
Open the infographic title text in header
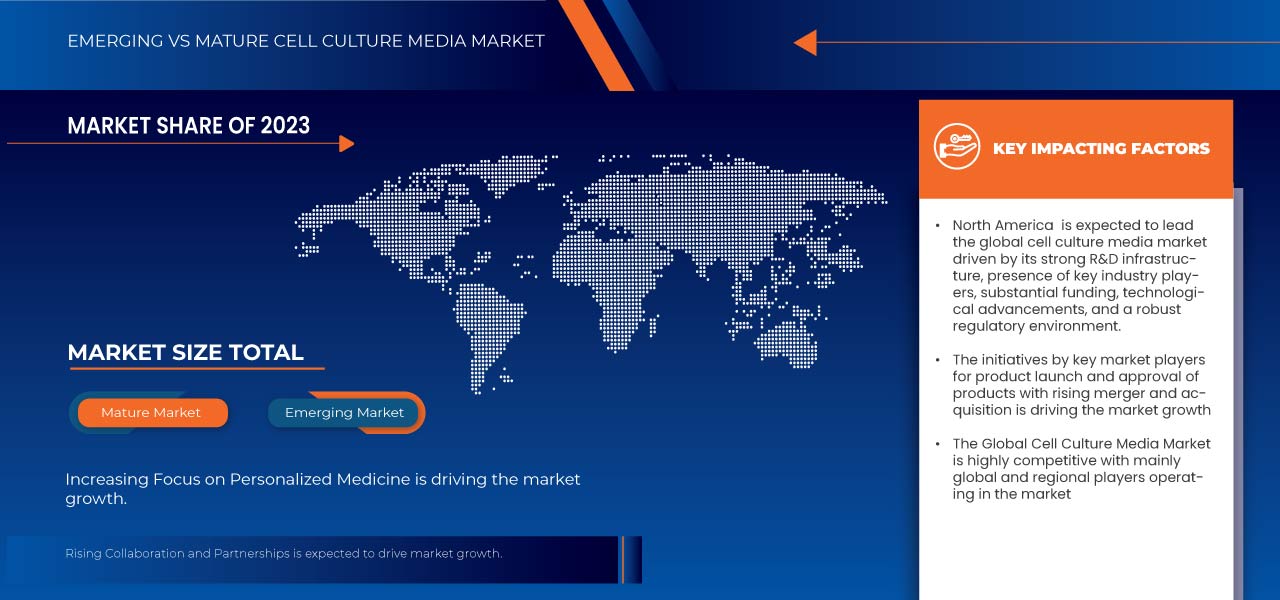point(306,41)
